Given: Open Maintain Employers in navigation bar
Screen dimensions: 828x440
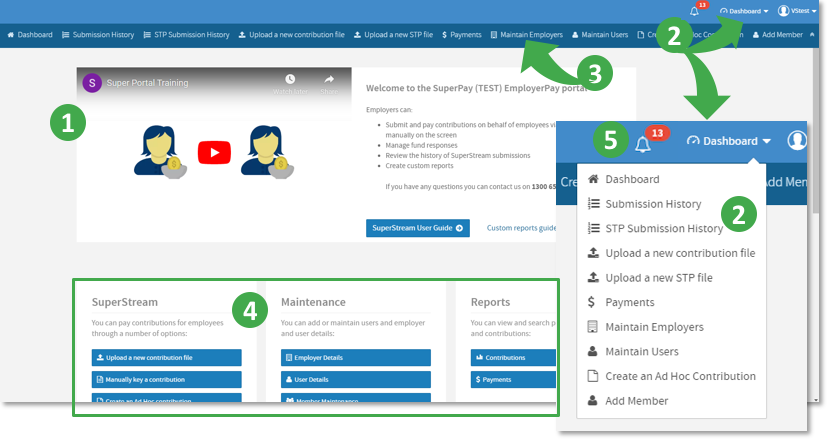Looking at the screenshot, I should (526, 35).
